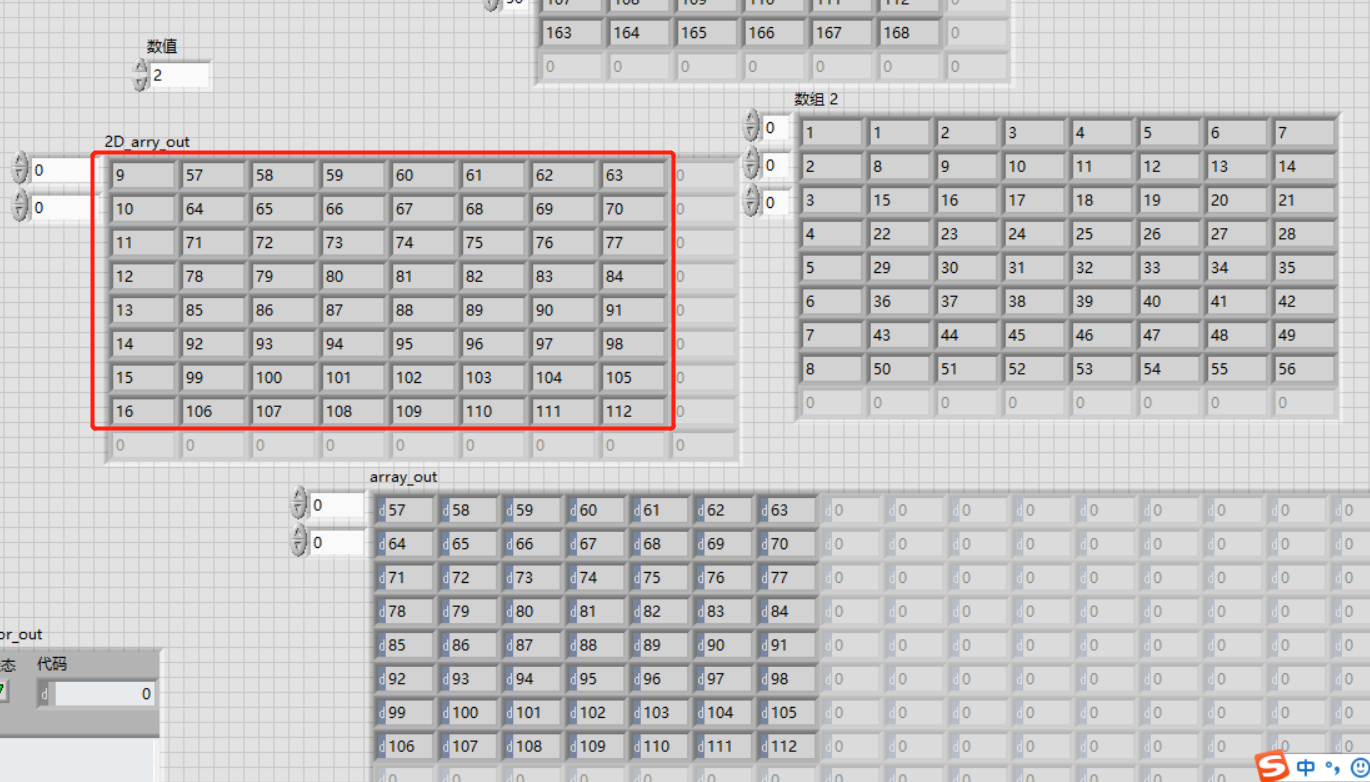1370x782 pixels.
Task: Click the 代码 label in error cluster
Action: click(52, 664)
